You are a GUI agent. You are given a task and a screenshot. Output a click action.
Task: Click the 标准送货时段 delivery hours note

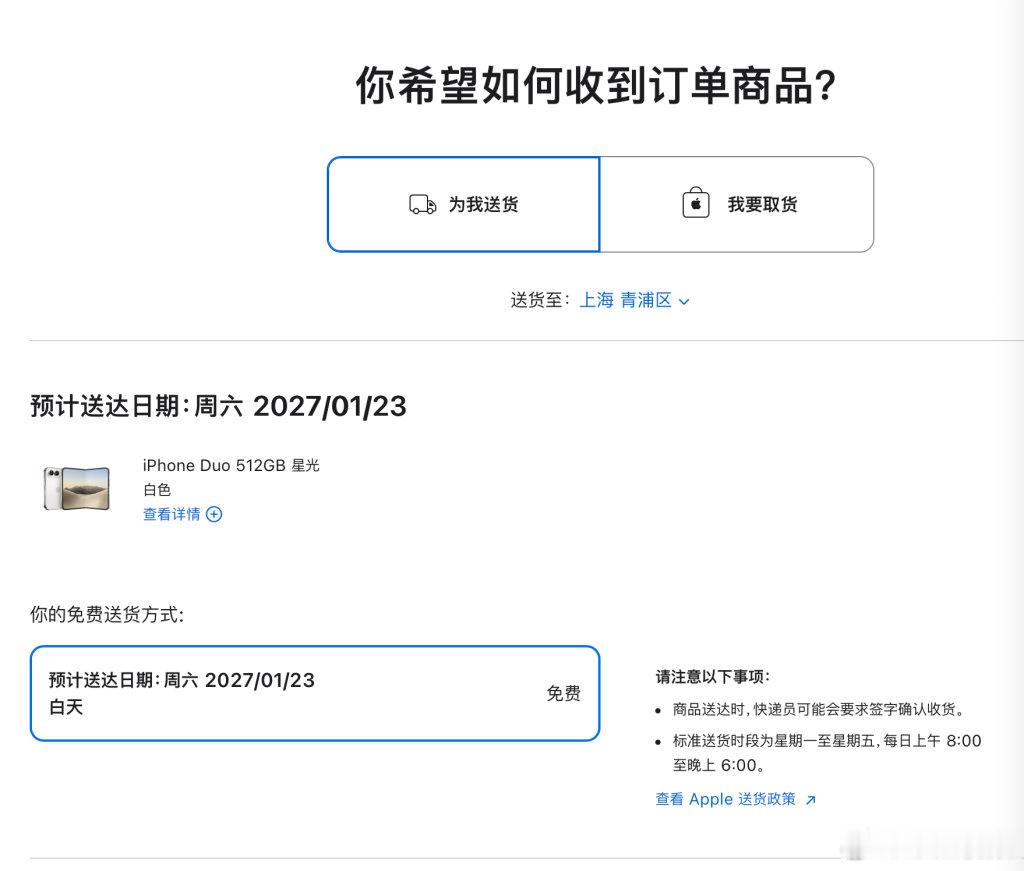(x=827, y=753)
